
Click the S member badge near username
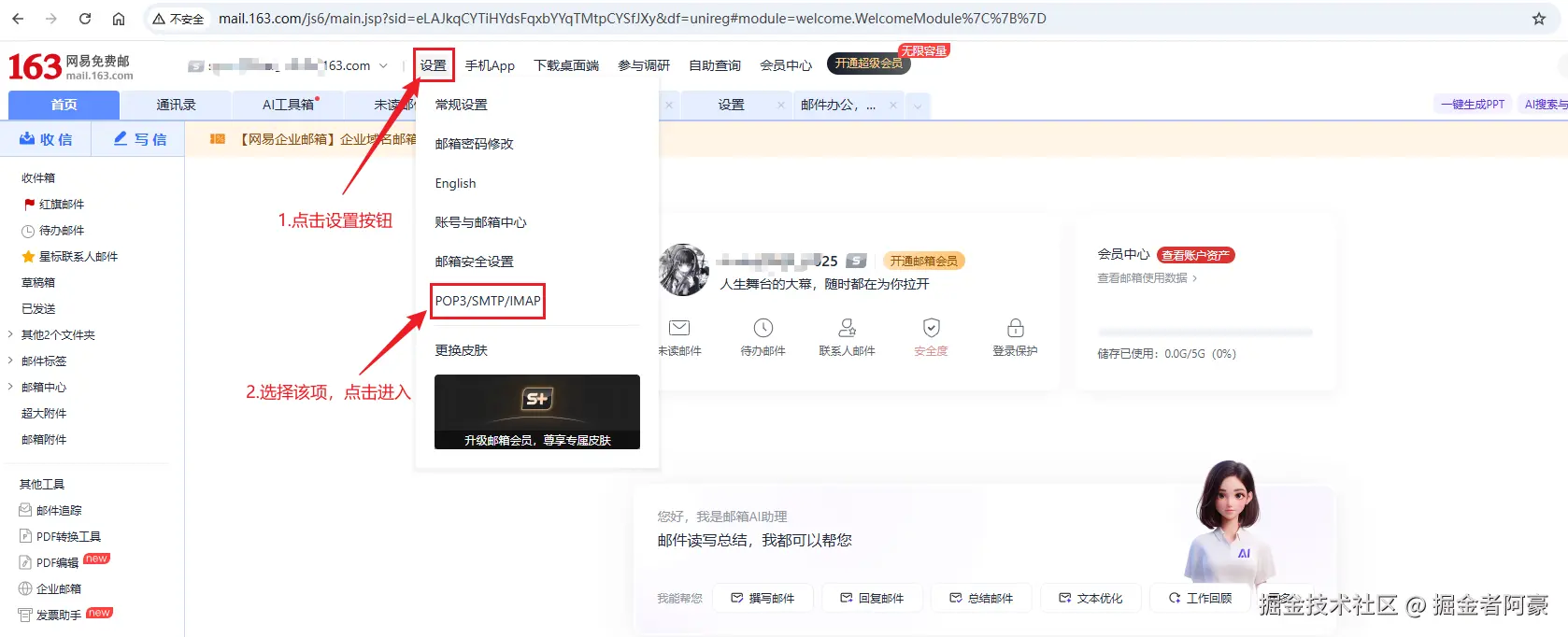[x=857, y=261]
